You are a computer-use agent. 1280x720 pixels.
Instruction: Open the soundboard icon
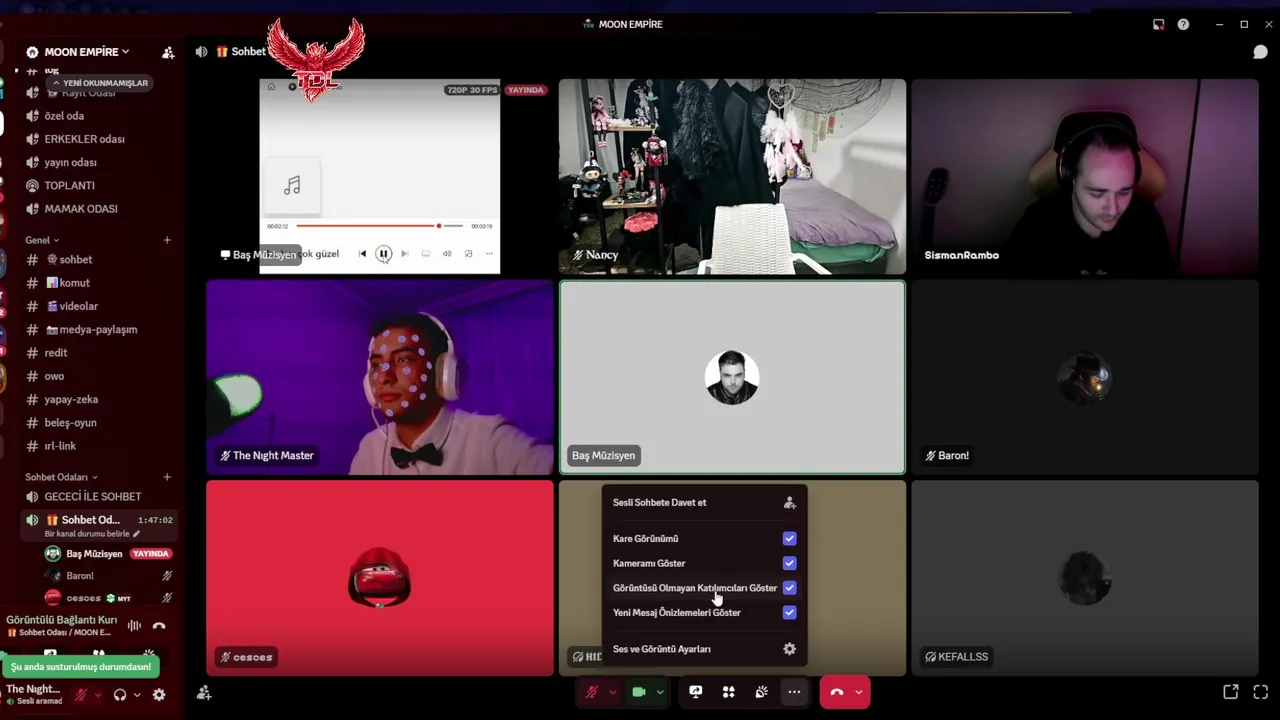761,692
